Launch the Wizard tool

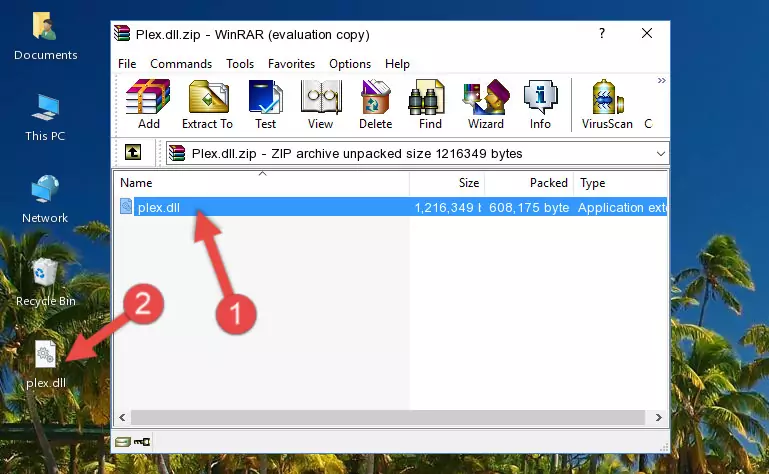[x=486, y=104]
